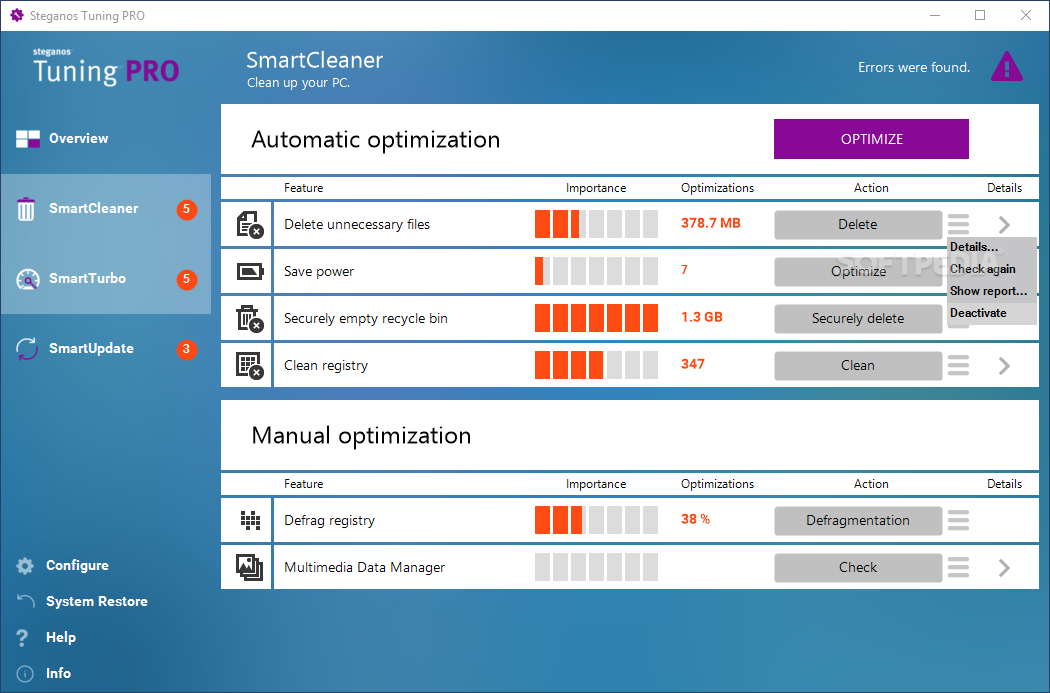The image size is (1050, 693).
Task: Click importance bar for Multimedia Data Manager
Action: [x=596, y=567]
